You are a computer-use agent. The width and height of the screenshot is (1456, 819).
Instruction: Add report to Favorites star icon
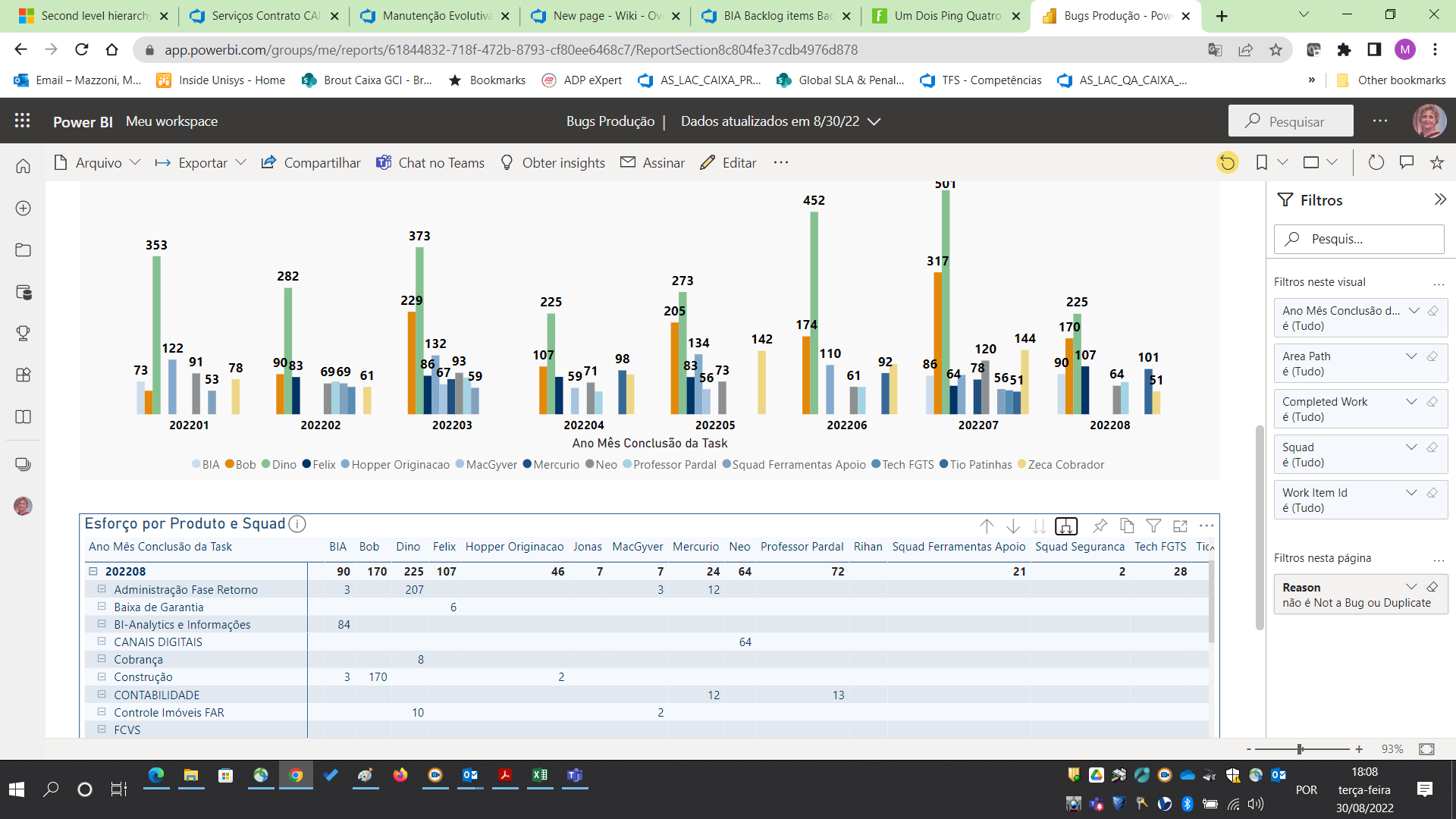tap(1436, 162)
